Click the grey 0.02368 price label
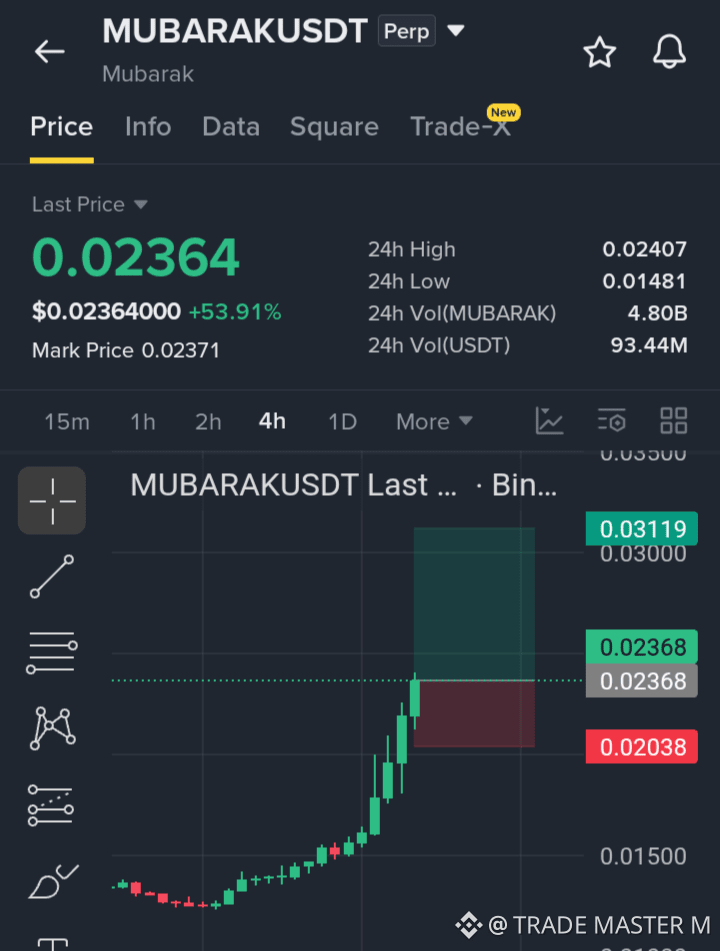This screenshot has width=720, height=951. (642, 681)
